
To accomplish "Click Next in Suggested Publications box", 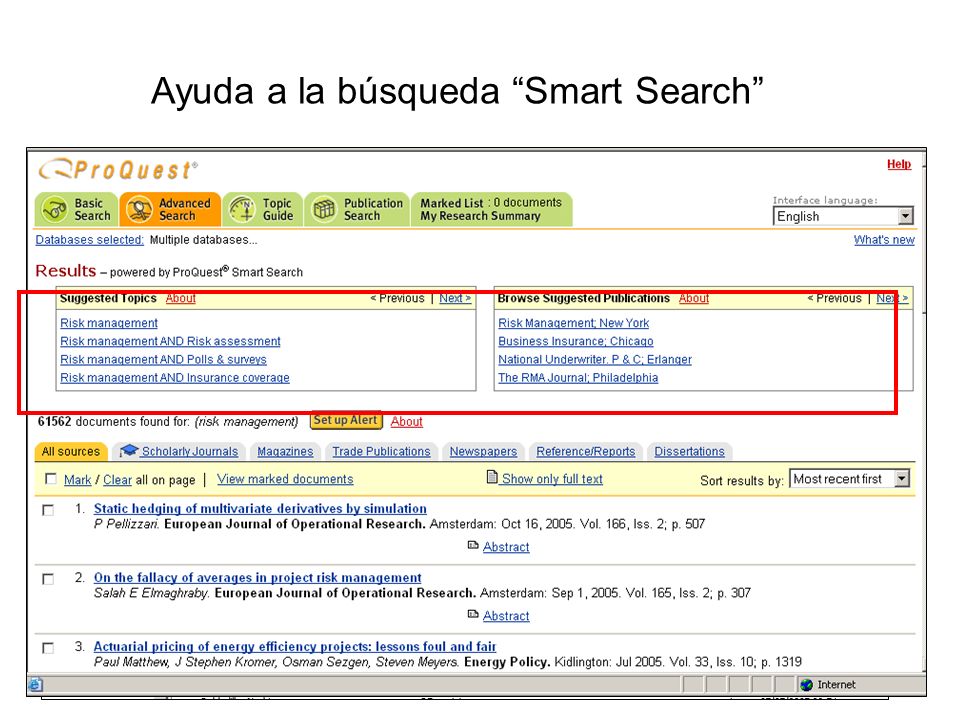I will 891,298.
